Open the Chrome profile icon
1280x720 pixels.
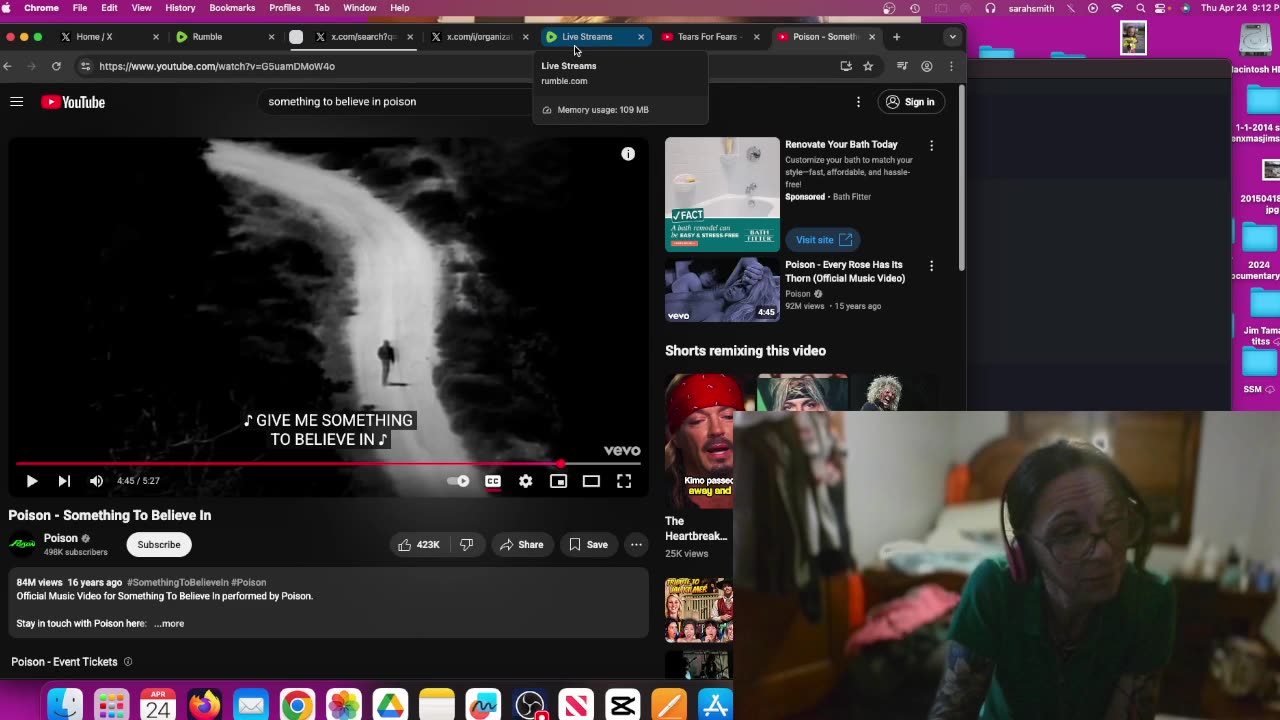(x=927, y=66)
